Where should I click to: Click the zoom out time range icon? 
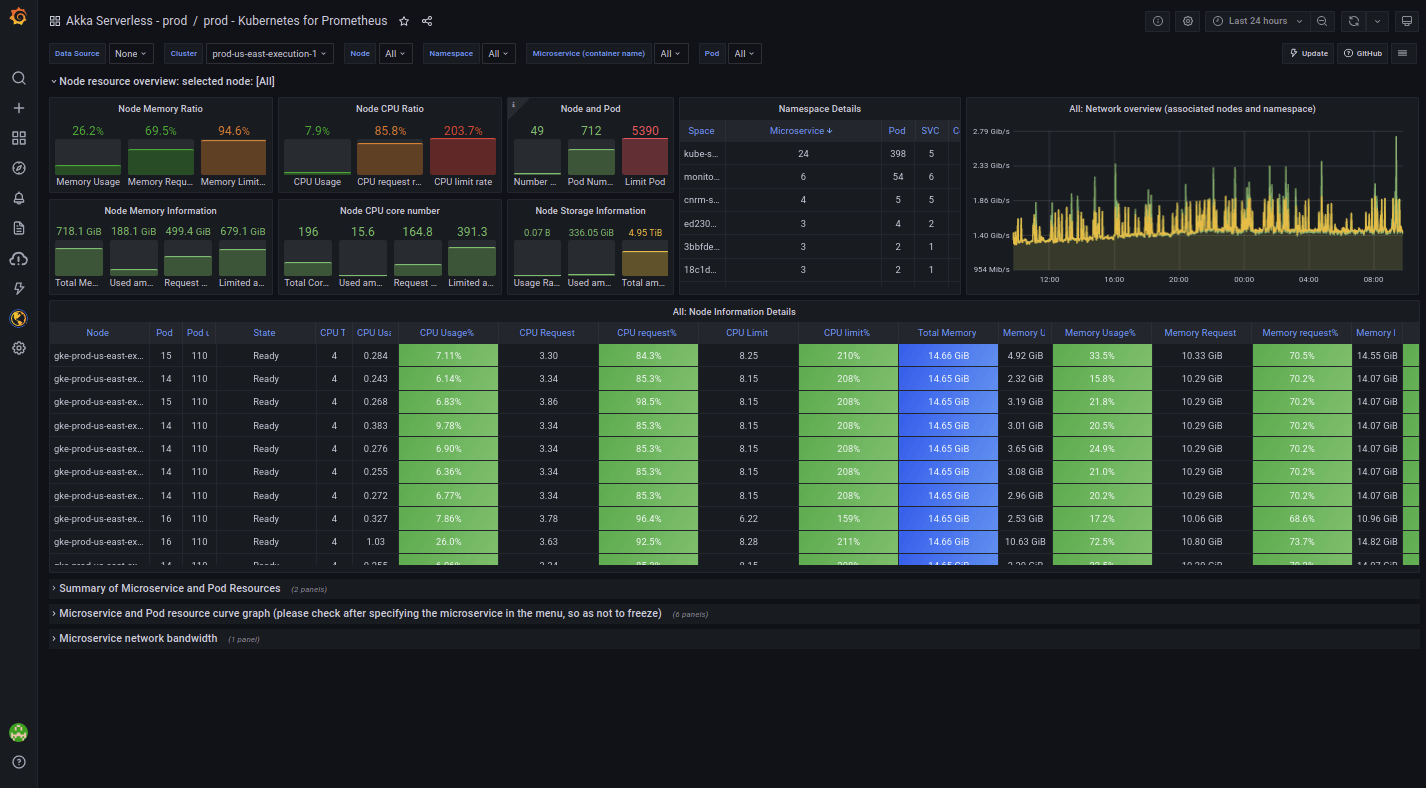pos(1322,21)
